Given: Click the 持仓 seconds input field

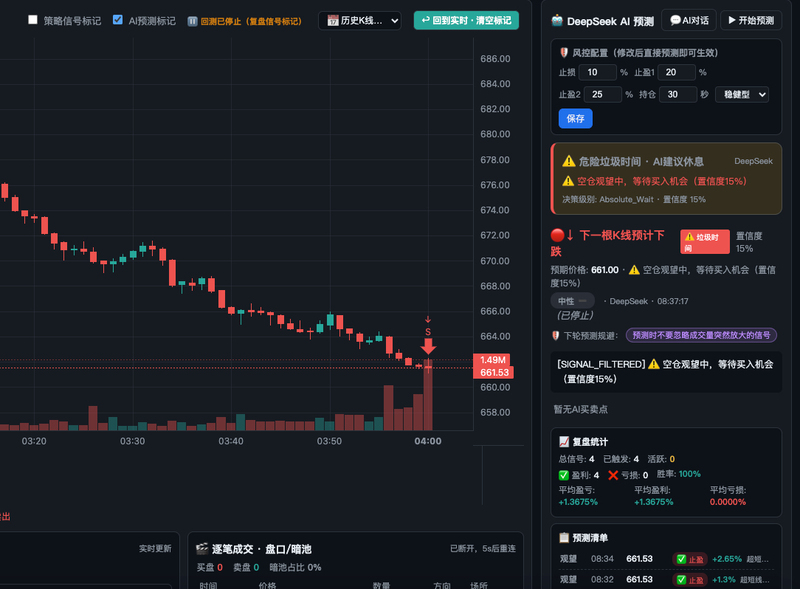Looking at the screenshot, I should [678, 94].
